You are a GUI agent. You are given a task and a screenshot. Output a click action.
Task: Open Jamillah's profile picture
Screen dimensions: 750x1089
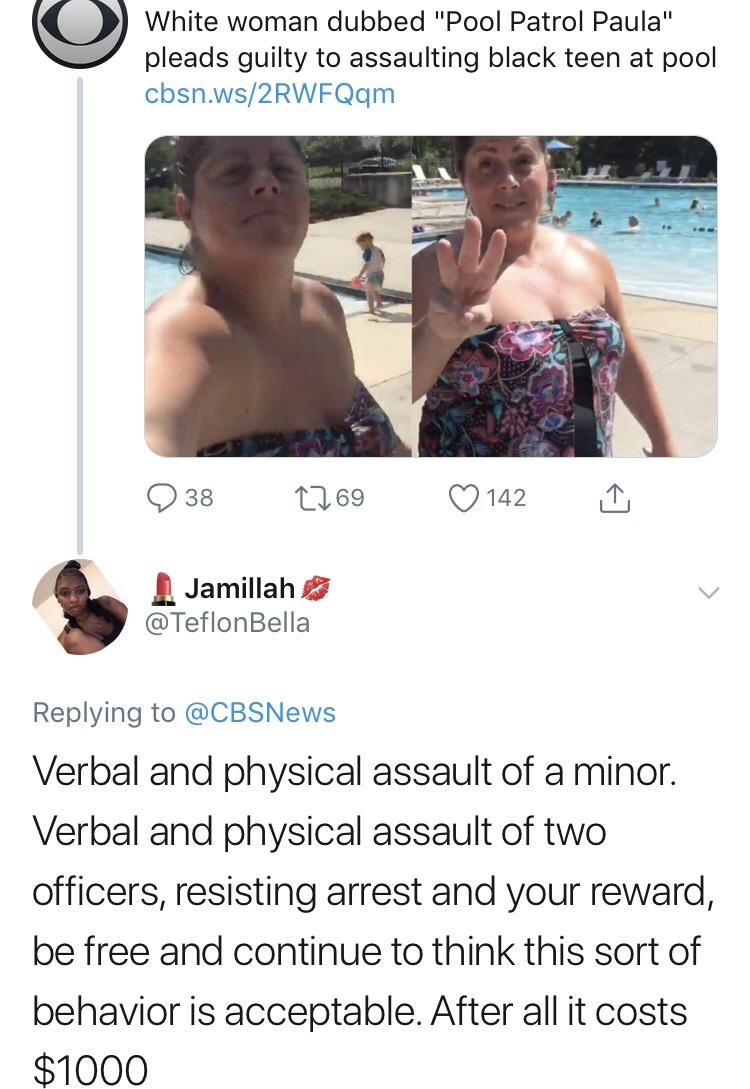80,606
